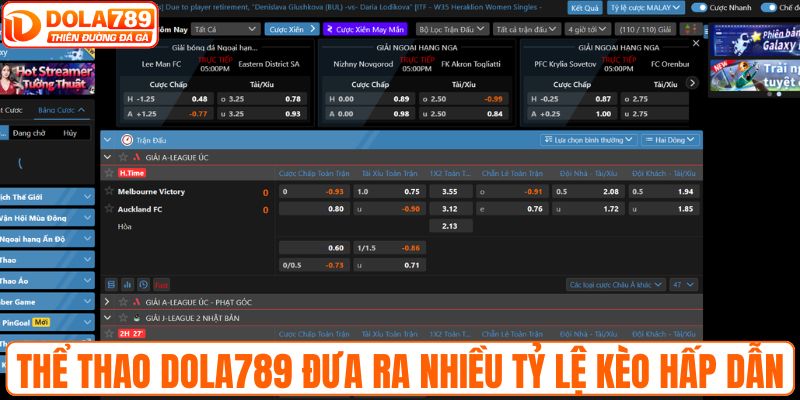Open the match history clock icon

pyautogui.click(x=143, y=284)
